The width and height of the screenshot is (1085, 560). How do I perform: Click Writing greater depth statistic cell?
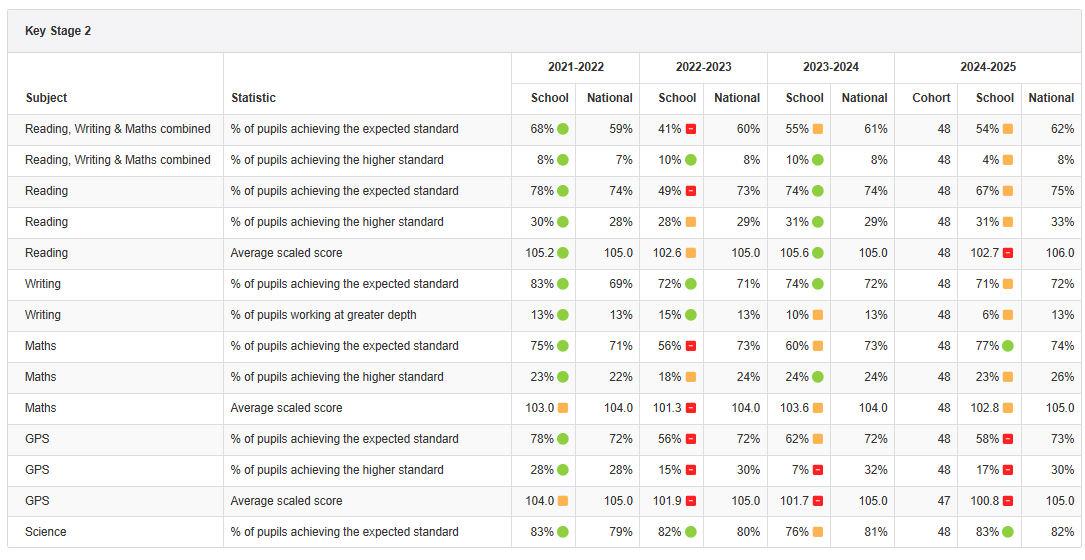(323, 315)
